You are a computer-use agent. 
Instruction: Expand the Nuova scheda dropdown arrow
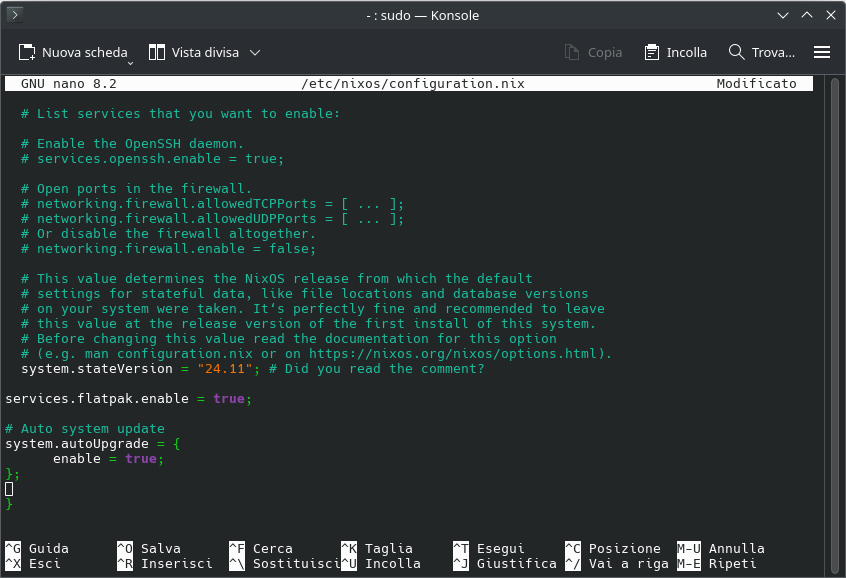click(x=131, y=61)
